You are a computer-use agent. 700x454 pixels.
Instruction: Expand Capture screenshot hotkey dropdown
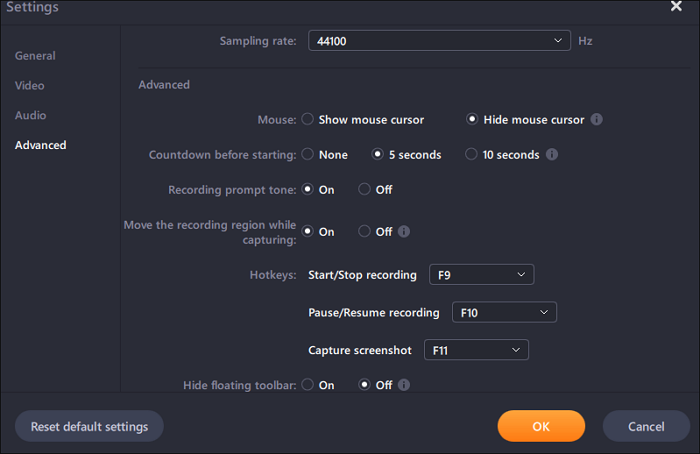pyautogui.click(x=476, y=350)
